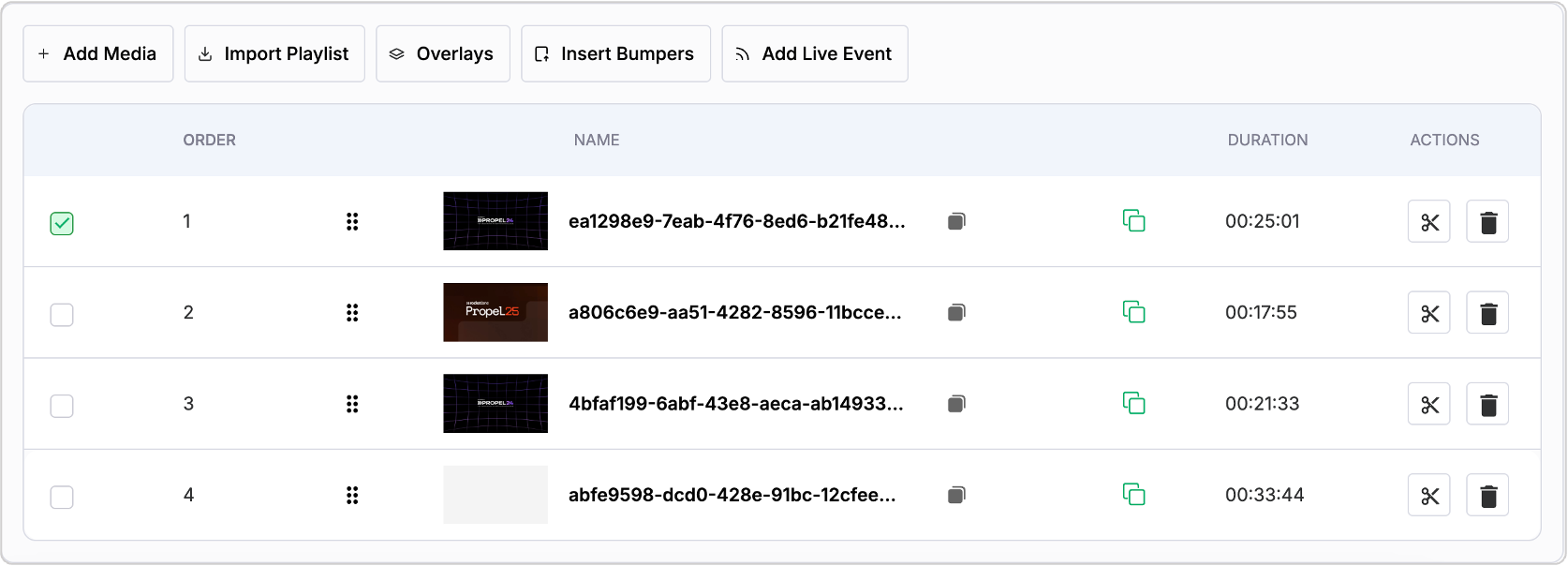The height and width of the screenshot is (566, 1568).
Task: Click name a806c6e9-aa51-4282-8596-11bcce...
Action: coord(735,312)
